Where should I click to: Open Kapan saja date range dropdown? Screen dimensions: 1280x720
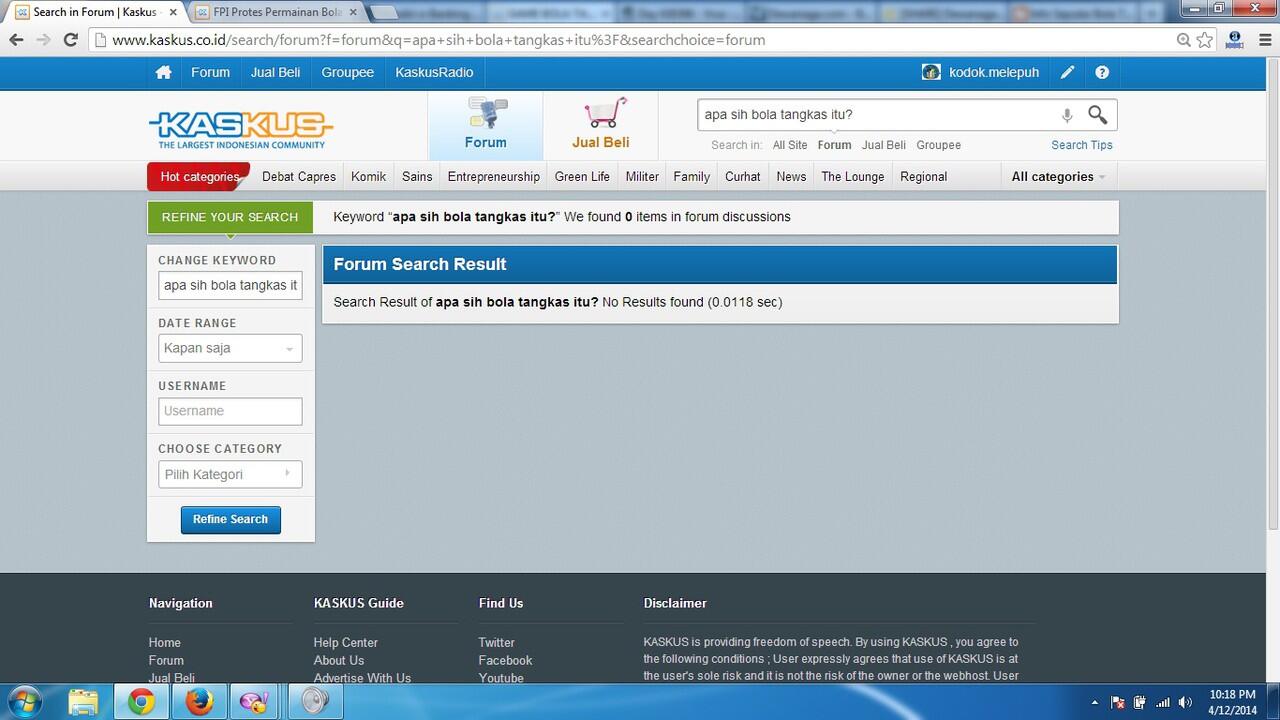click(230, 348)
